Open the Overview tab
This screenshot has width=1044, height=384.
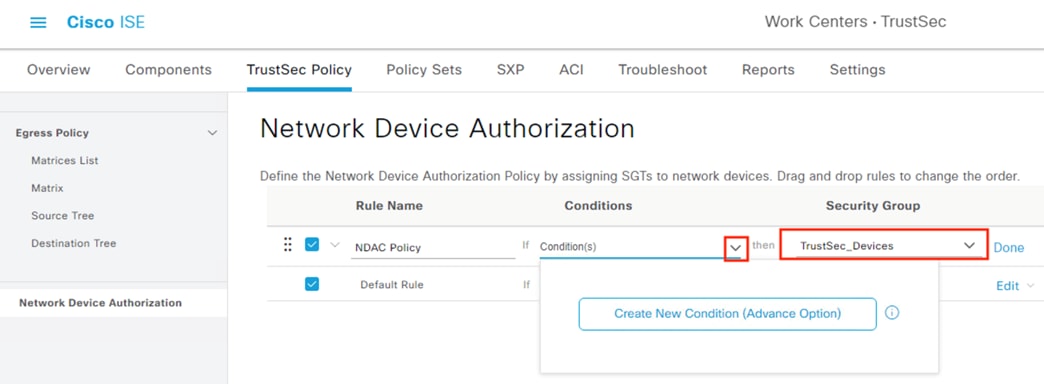click(x=59, y=70)
